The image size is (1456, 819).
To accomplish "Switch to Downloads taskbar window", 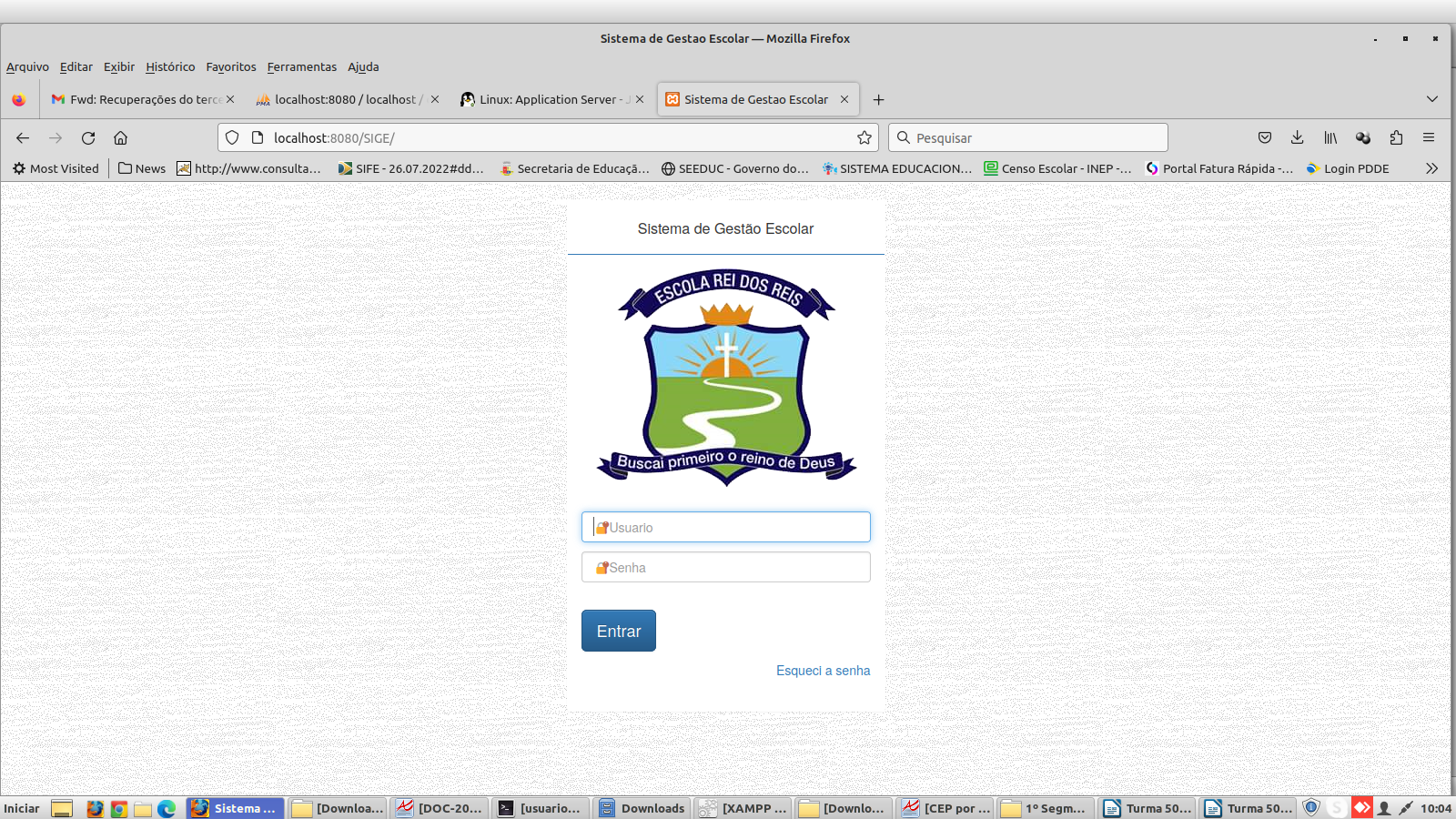I will pos(642,808).
